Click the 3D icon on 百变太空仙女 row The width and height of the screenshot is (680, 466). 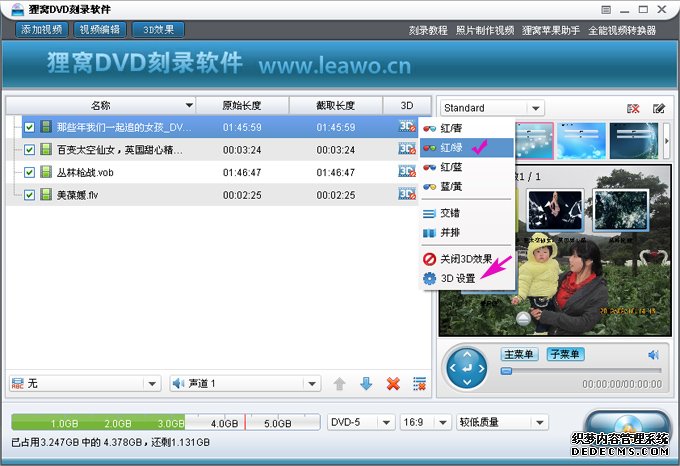[x=407, y=149]
